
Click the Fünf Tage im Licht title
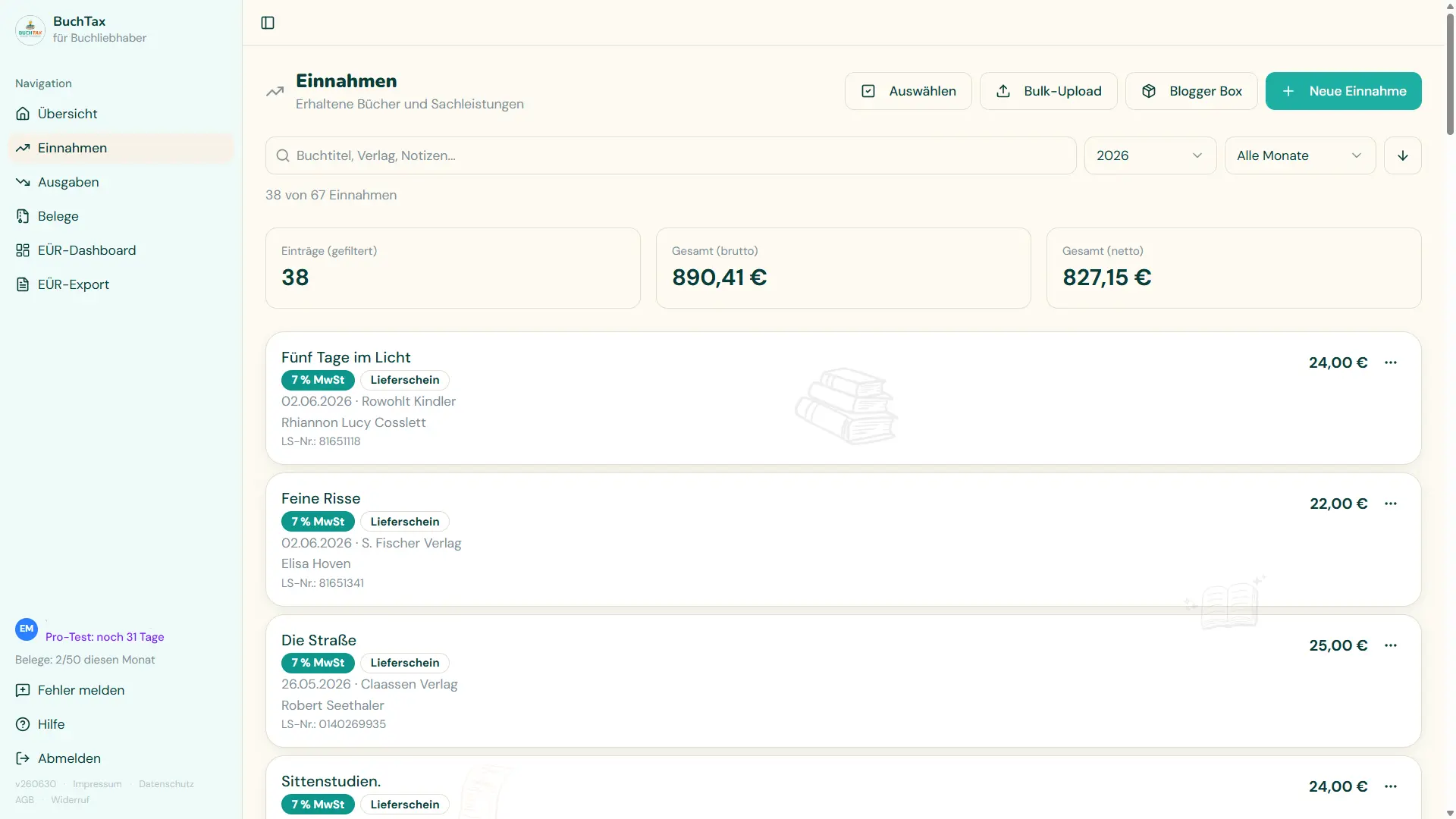click(346, 357)
